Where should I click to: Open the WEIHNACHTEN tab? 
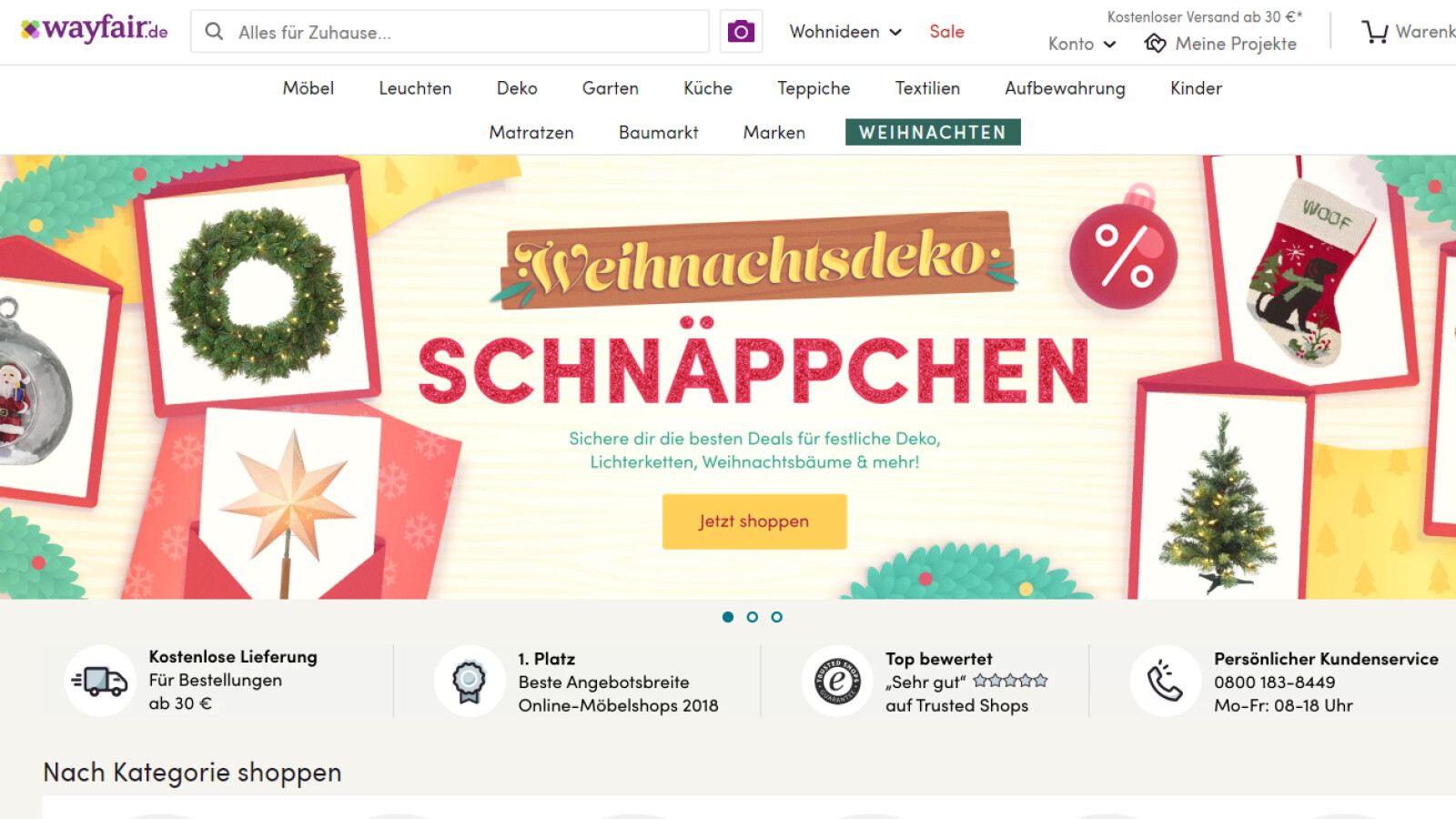pyautogui.click(x=933, y=132)
